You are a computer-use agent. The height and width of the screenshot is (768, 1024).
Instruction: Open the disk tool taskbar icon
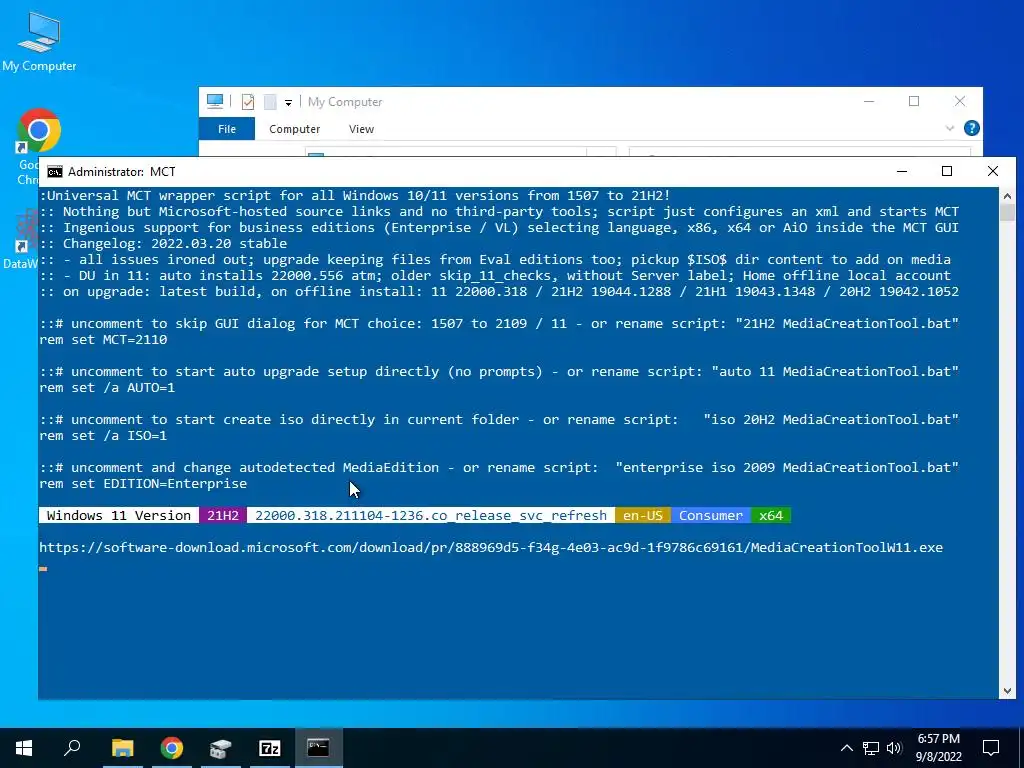[x=221, y=748]
